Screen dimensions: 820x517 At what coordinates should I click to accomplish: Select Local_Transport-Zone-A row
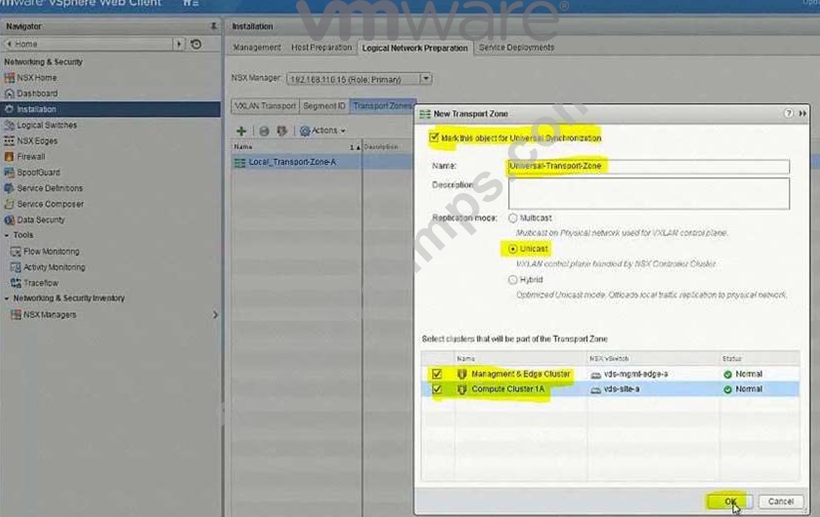pyautogui.click(x=322, y=162)
